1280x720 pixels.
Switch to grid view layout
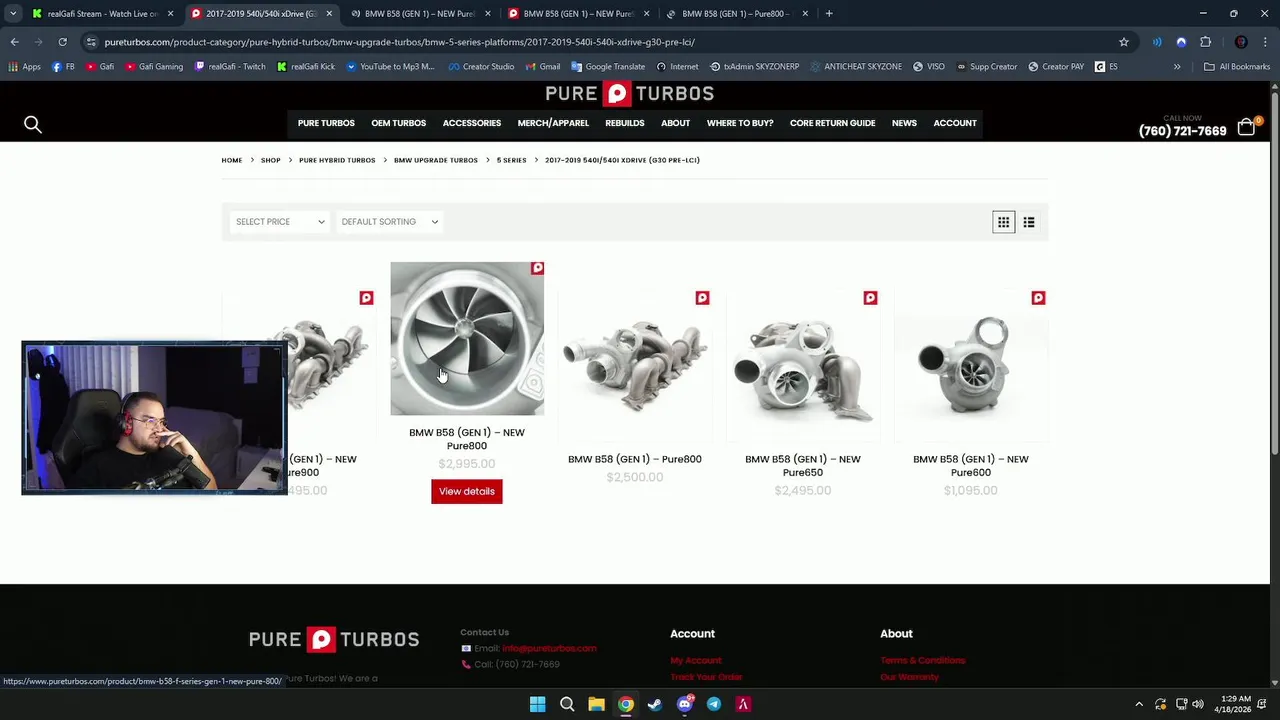pos(1003,222)
